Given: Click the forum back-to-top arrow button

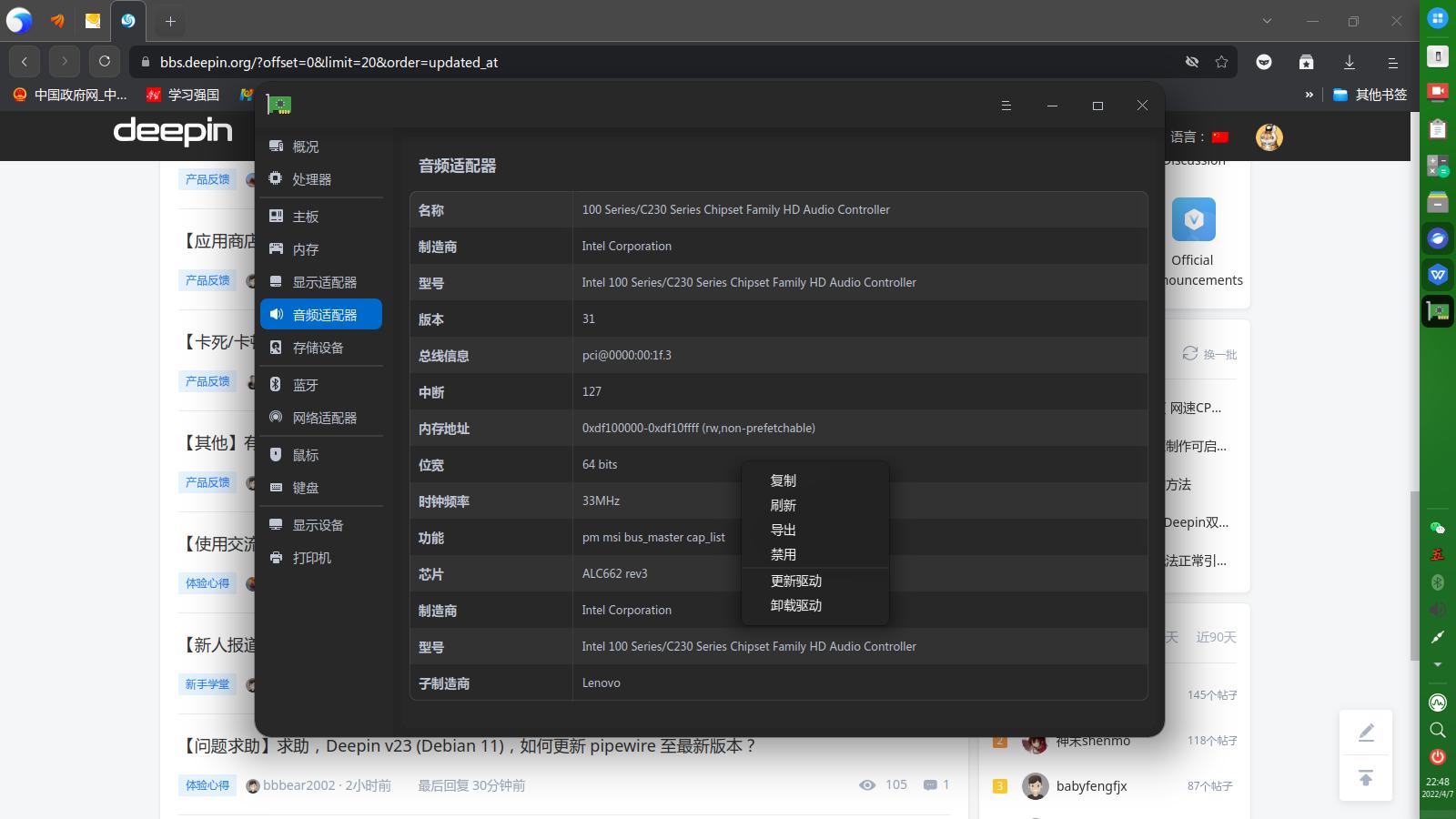Looking at the screenshot, I should pos(1366,778).
